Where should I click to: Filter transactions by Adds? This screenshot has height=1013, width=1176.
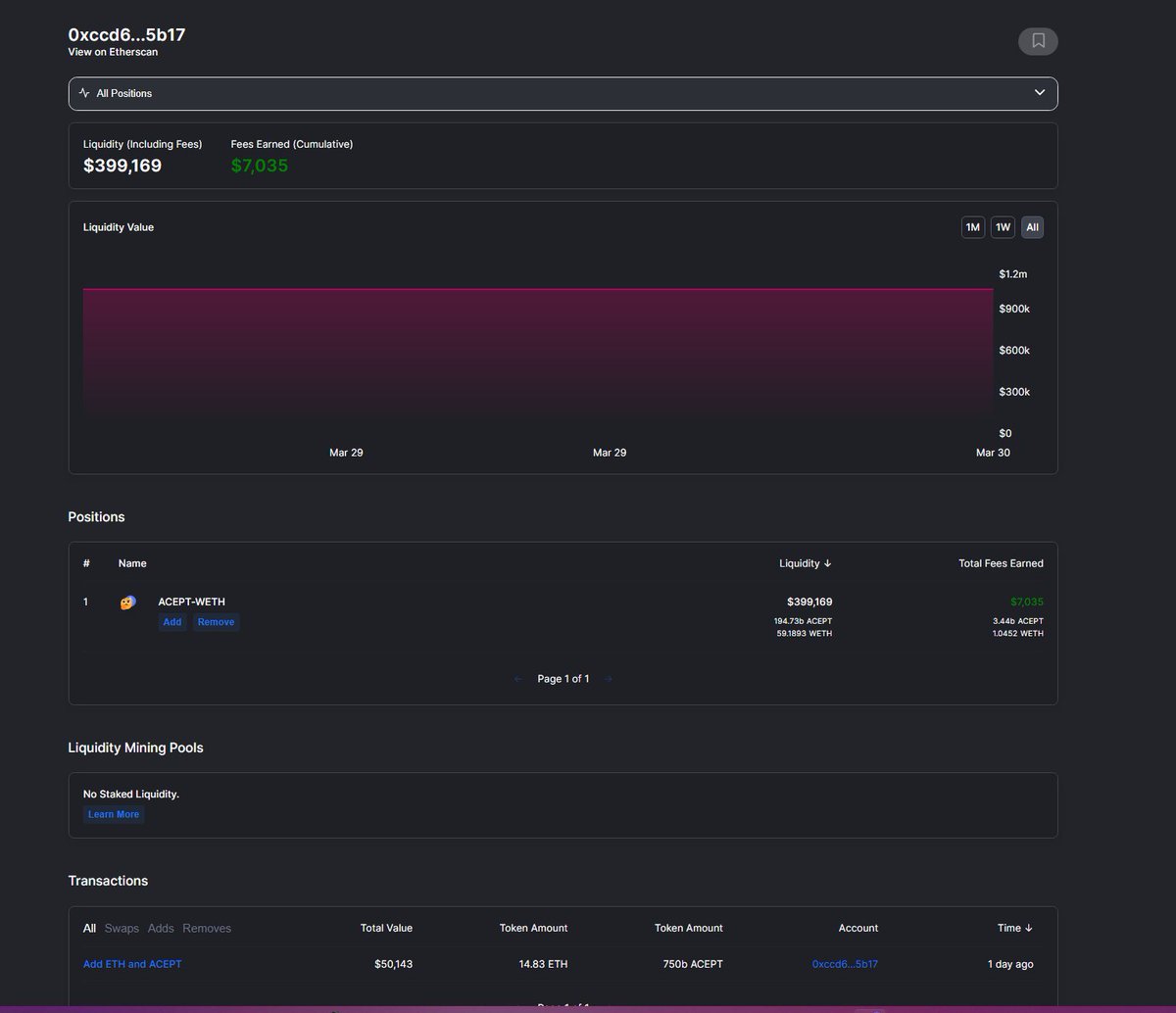[x=161, y=928]
